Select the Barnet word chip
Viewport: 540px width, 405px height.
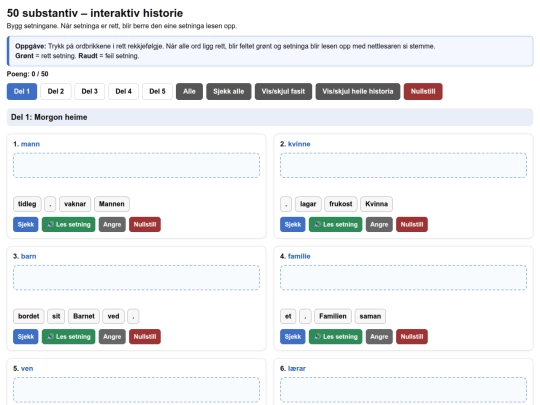tap(84, 316)
